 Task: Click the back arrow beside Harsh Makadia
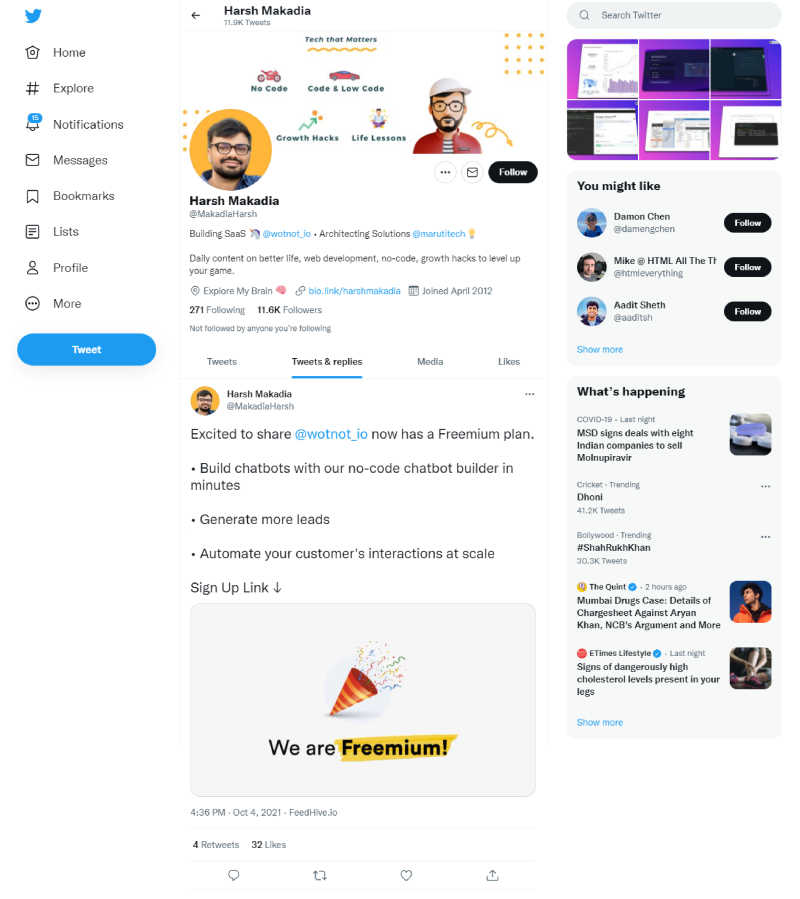click(196, 15)
